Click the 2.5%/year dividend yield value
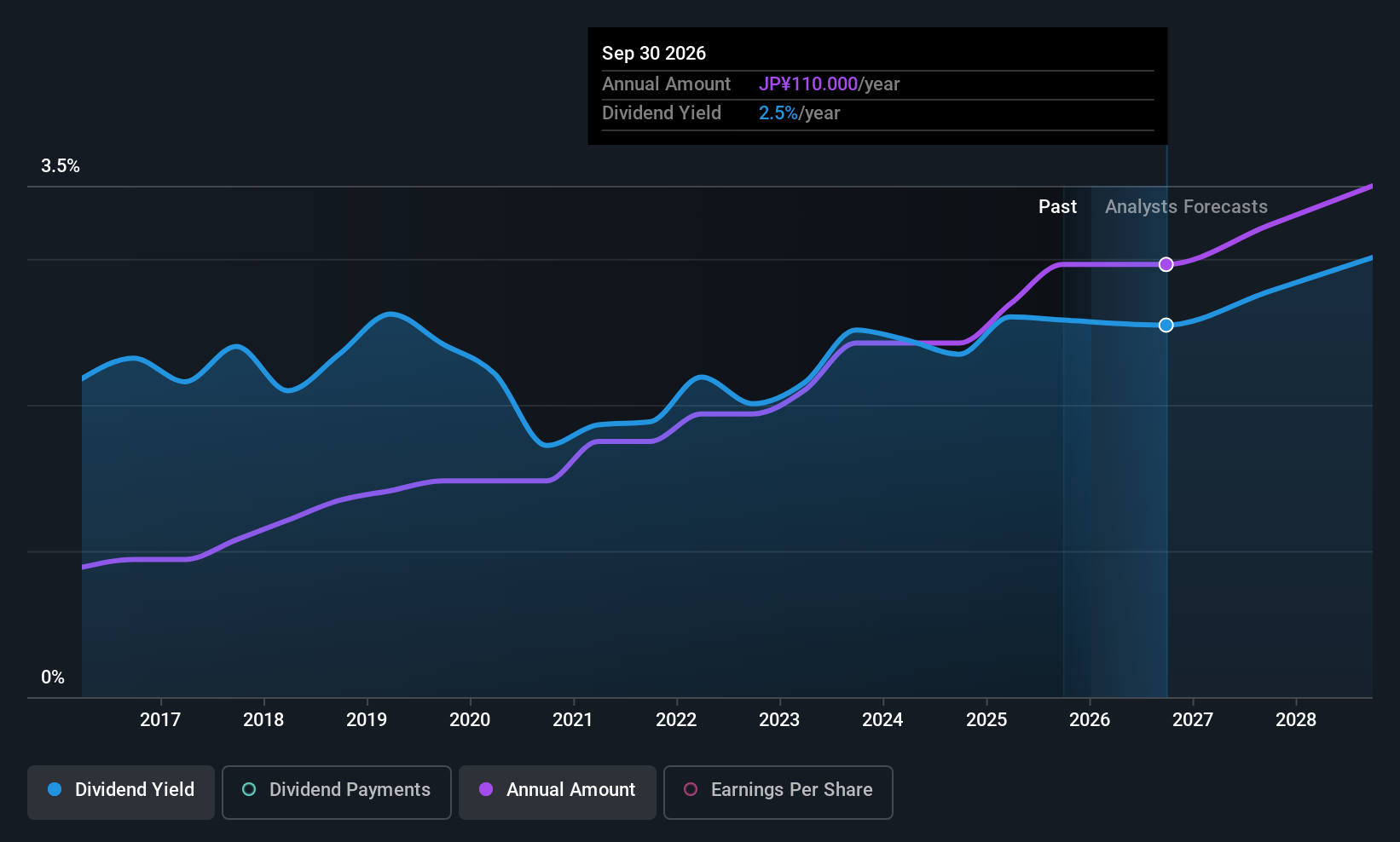The height and width of the screenshot is (842, 1400). pos(800,113)
